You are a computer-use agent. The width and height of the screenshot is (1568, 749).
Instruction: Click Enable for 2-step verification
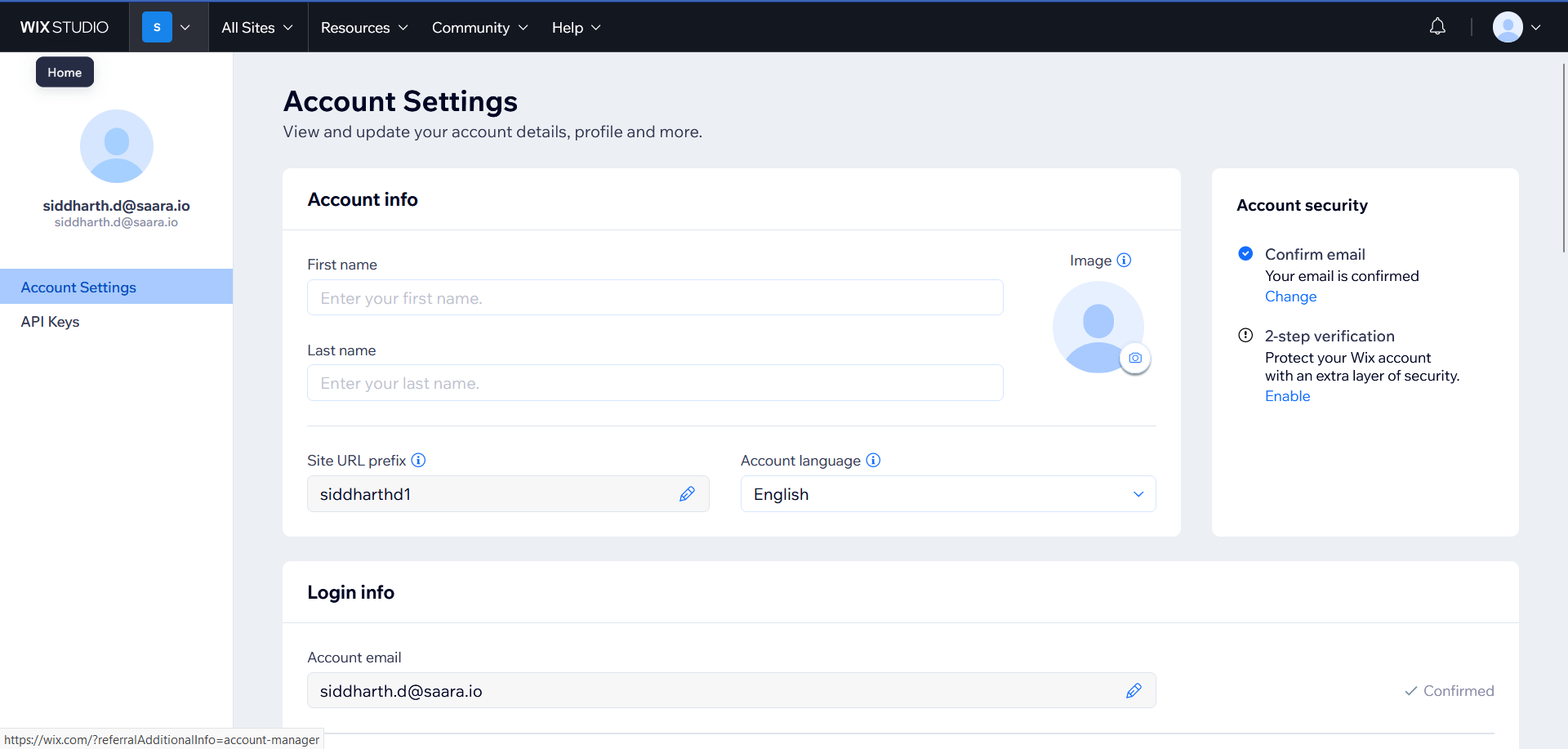coord(1287,396)
